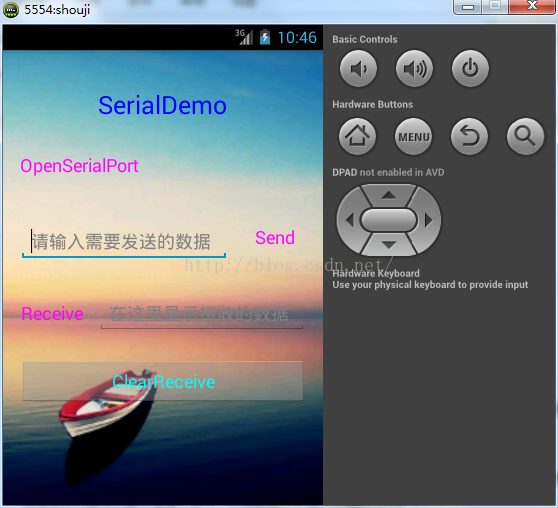
Task: Click the DPAD down arrow
Action: click(389, 245)
